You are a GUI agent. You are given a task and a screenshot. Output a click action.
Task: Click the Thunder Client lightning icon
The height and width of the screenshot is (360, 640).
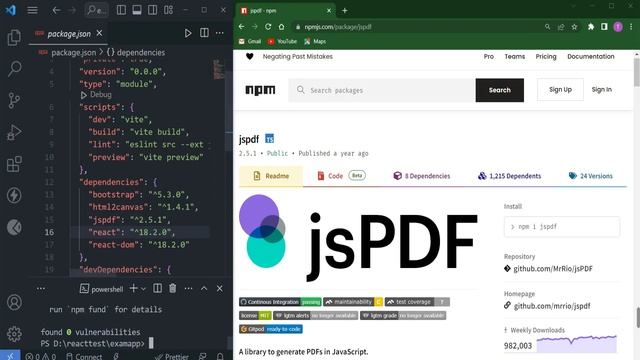click(14, 195)
